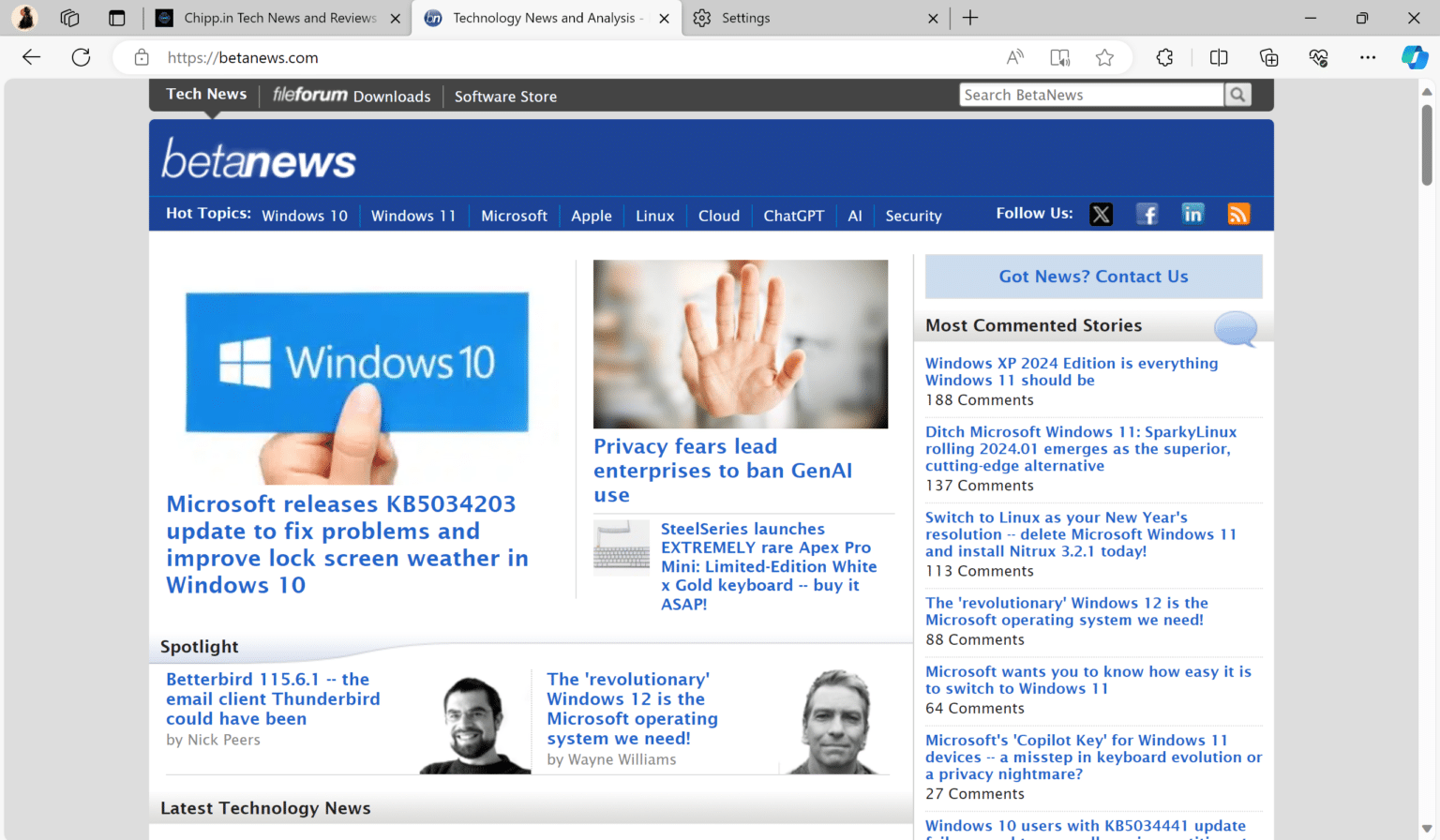Select the Windows 11 hot topic
The width and height of the screenshot is (1440, 840).
pos(413,216)
